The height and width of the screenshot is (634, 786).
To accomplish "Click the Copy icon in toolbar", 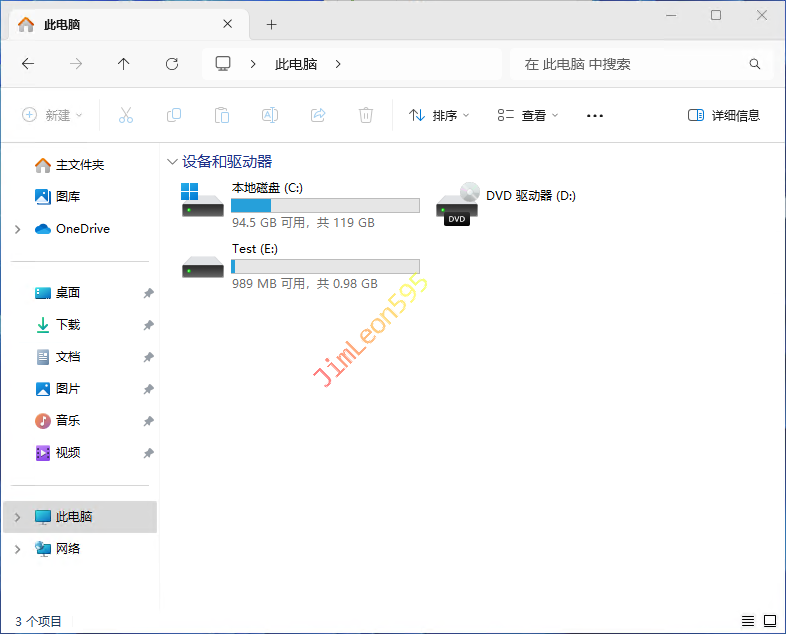I will point(174,116).
